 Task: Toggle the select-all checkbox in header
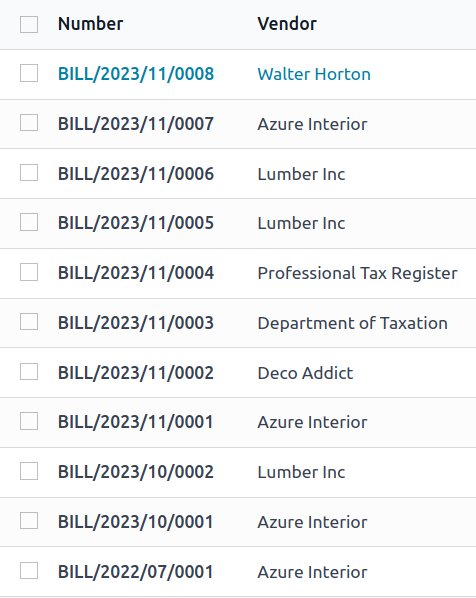pyautogui.click(x=29, y=24)
